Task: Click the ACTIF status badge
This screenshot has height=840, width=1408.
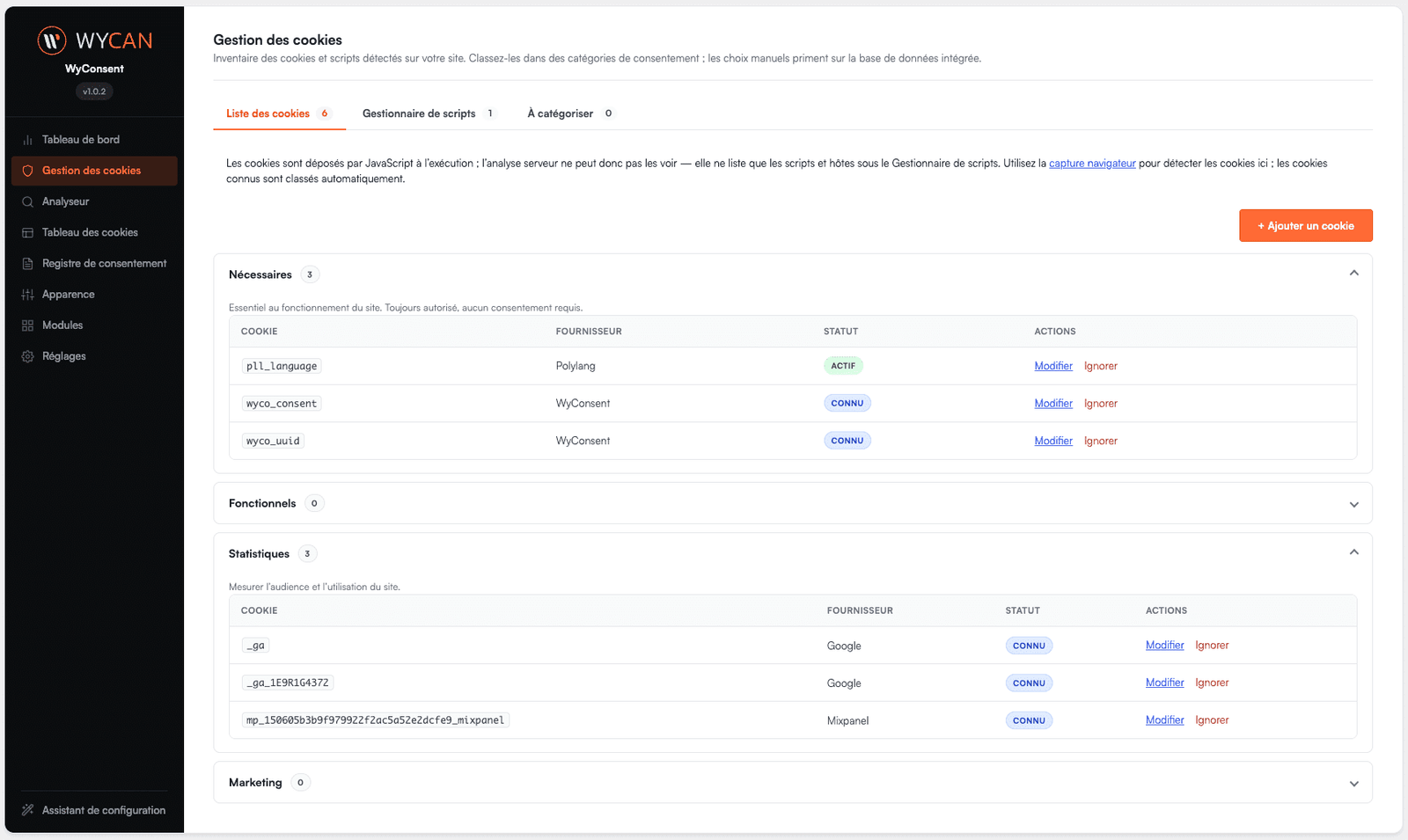Action: click(x=843, y=366)
